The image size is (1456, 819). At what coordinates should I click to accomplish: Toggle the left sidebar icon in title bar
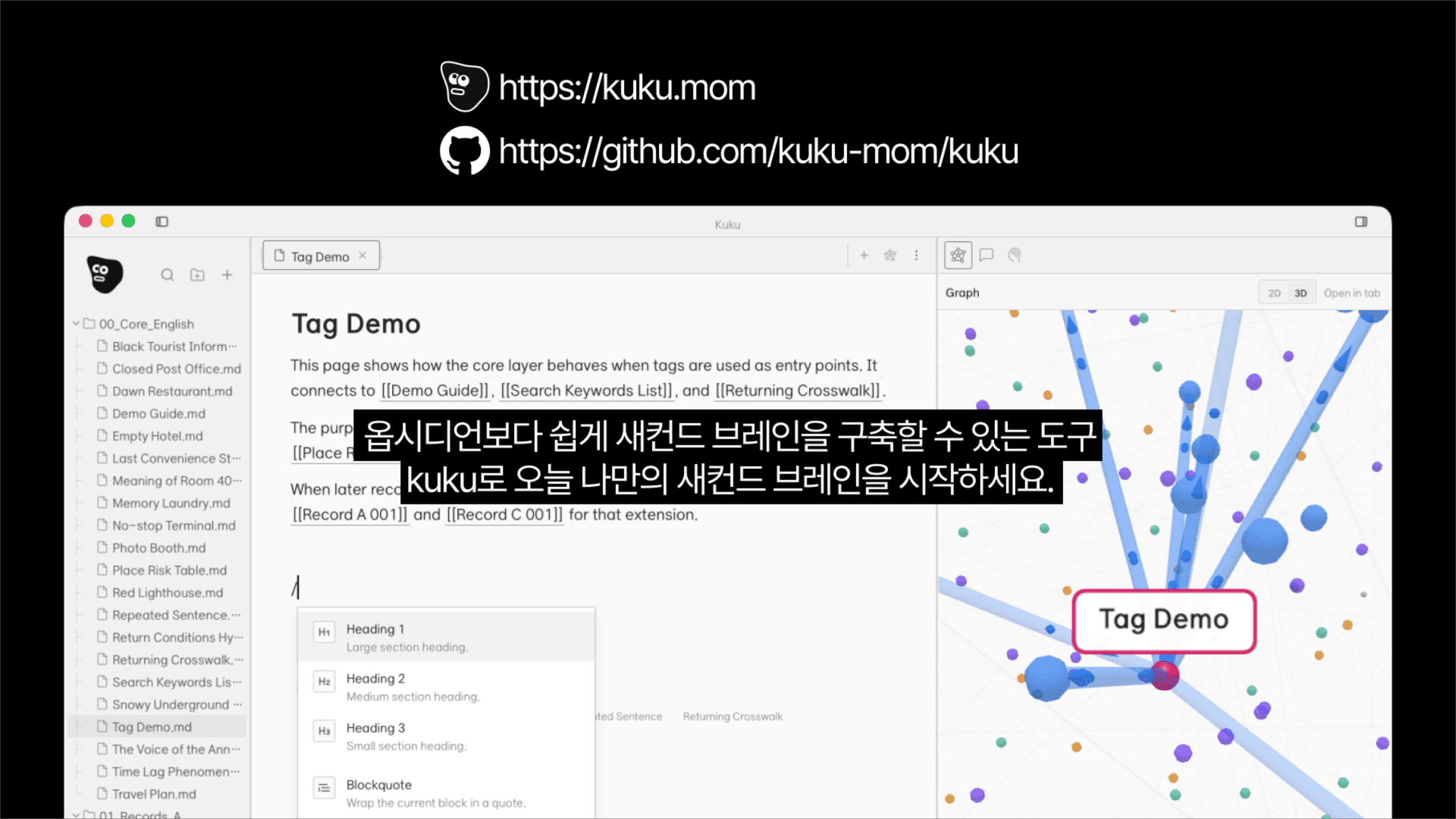pyautogui.click(x=162, y=221)
